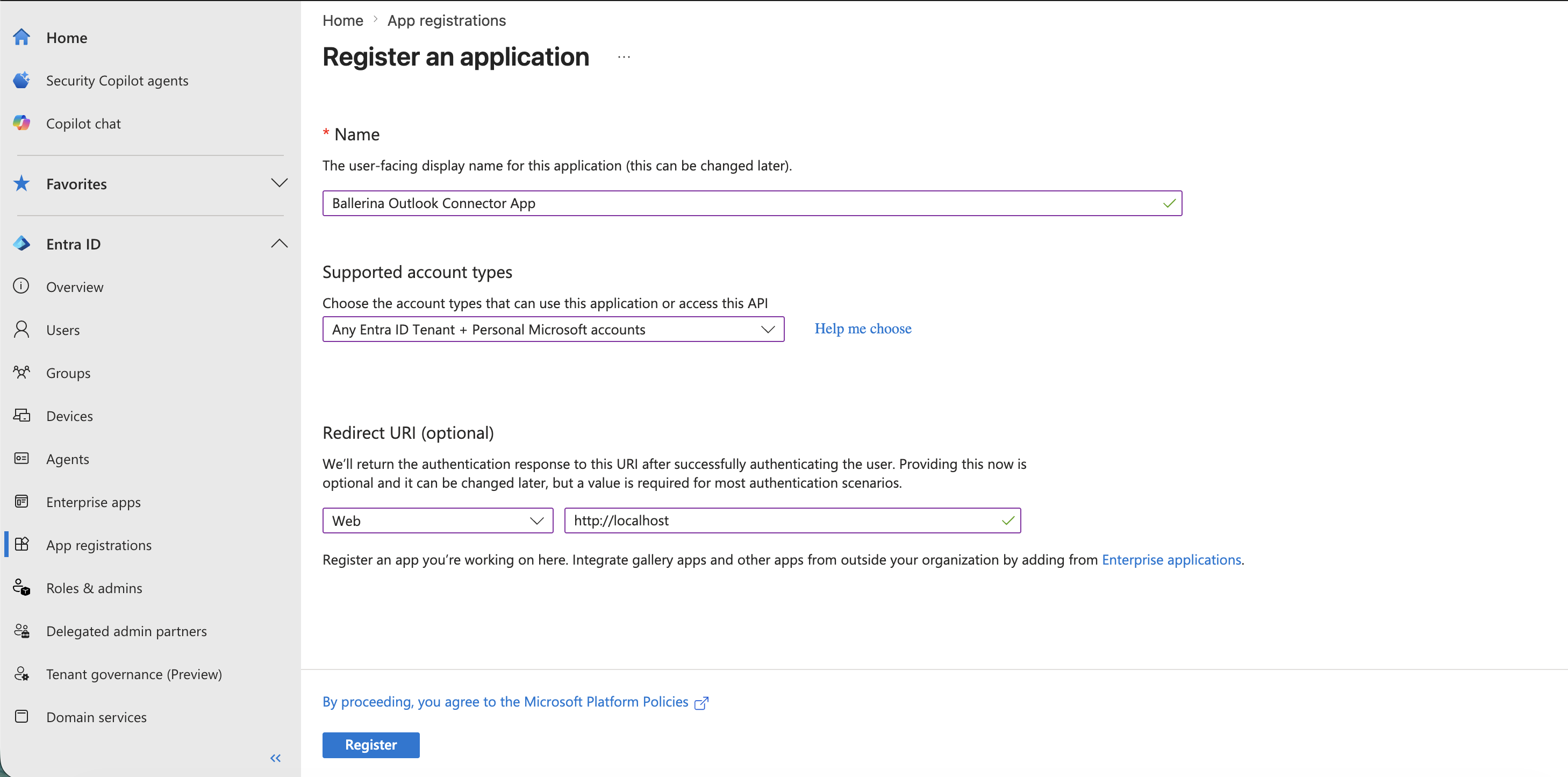Click the Groups people icon
This screenshot has width=1568, height=777.
tap(22, 372)
